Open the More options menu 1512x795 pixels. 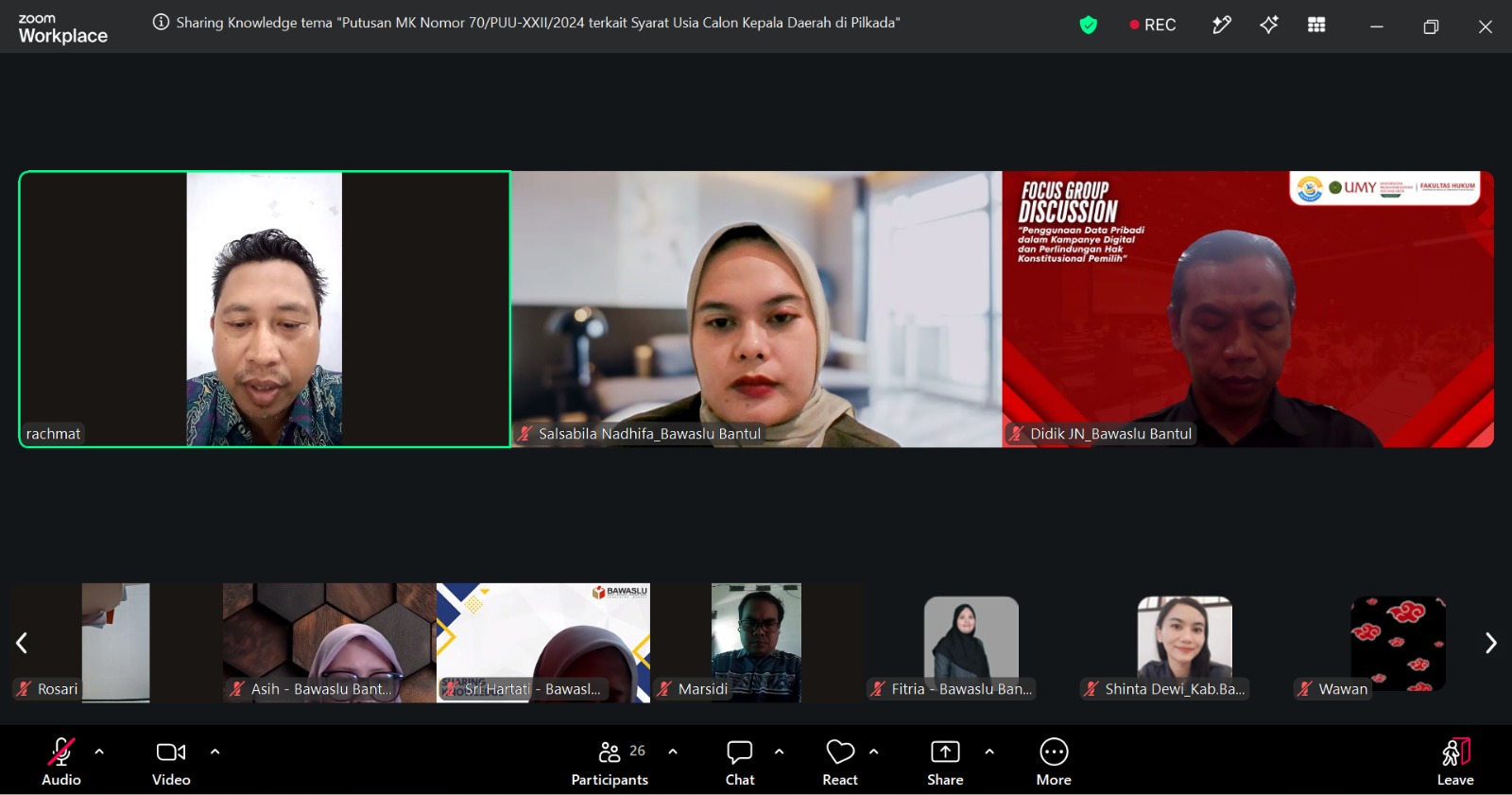point(1054,762)
